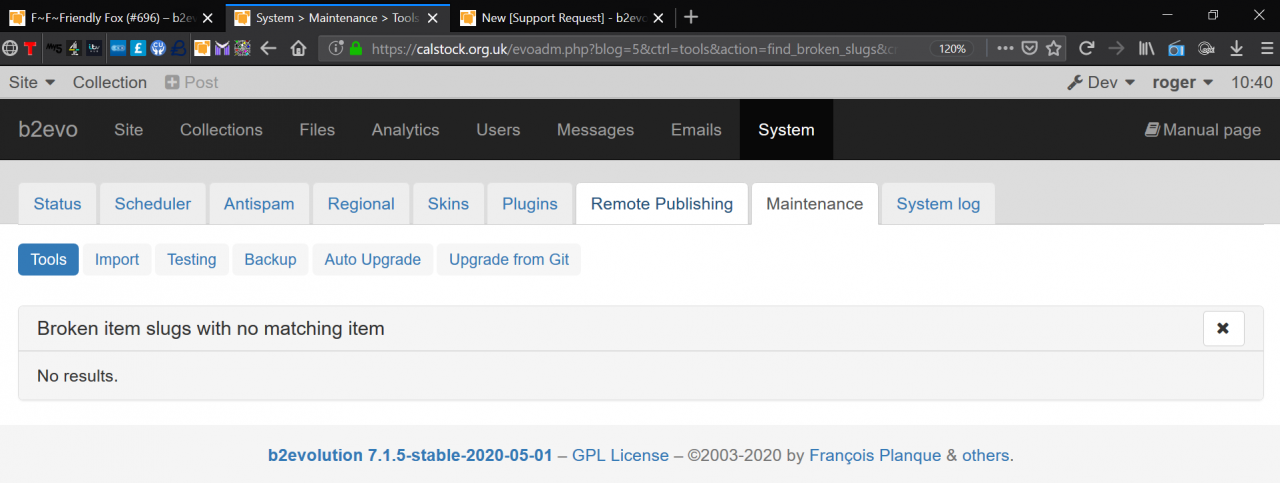Expand the Dev dropdown menu
The height and width of the screenshot is (483, 1280).
(1102, 82)
